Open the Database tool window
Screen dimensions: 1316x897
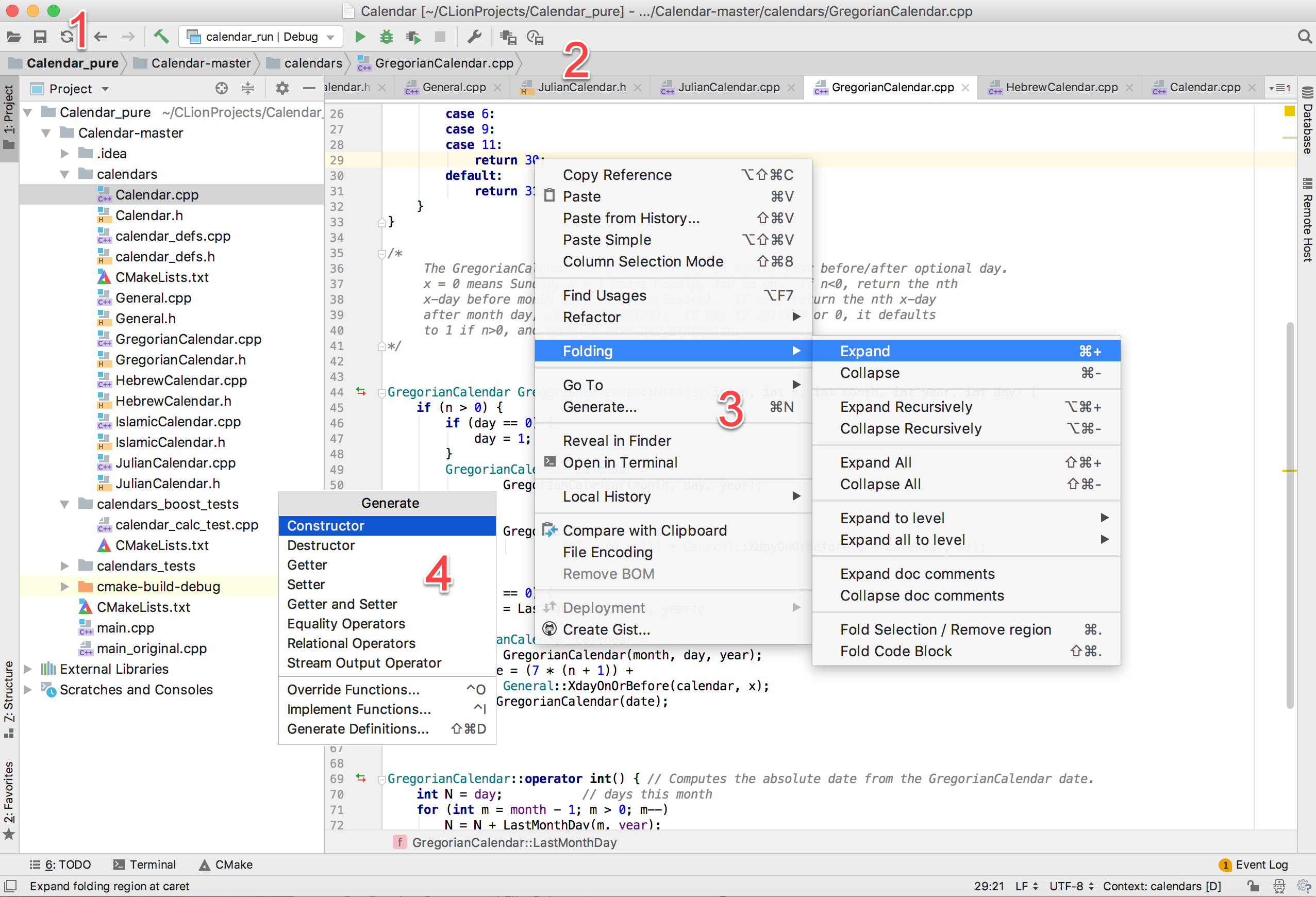tap(1308, 121)
